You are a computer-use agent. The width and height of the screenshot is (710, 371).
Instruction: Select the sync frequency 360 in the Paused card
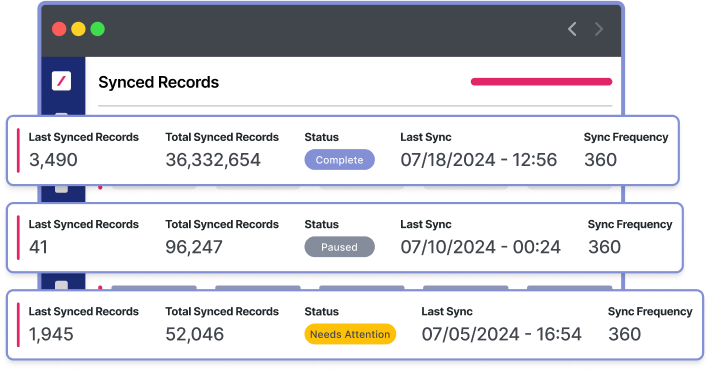(x=604, y=247)
